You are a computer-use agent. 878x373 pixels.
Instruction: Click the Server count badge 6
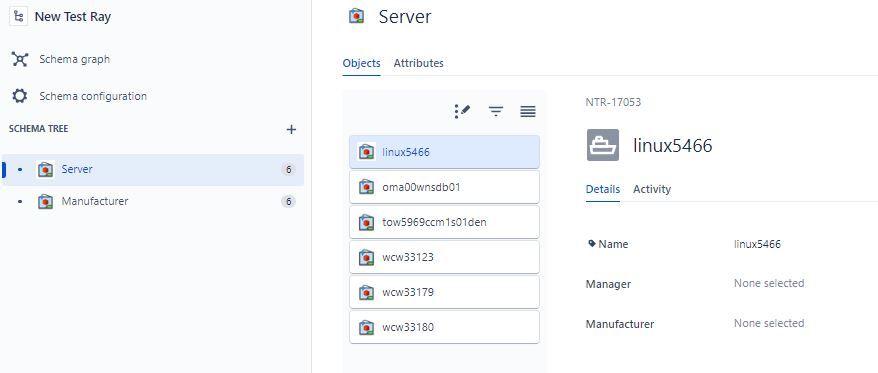point(288,170)
